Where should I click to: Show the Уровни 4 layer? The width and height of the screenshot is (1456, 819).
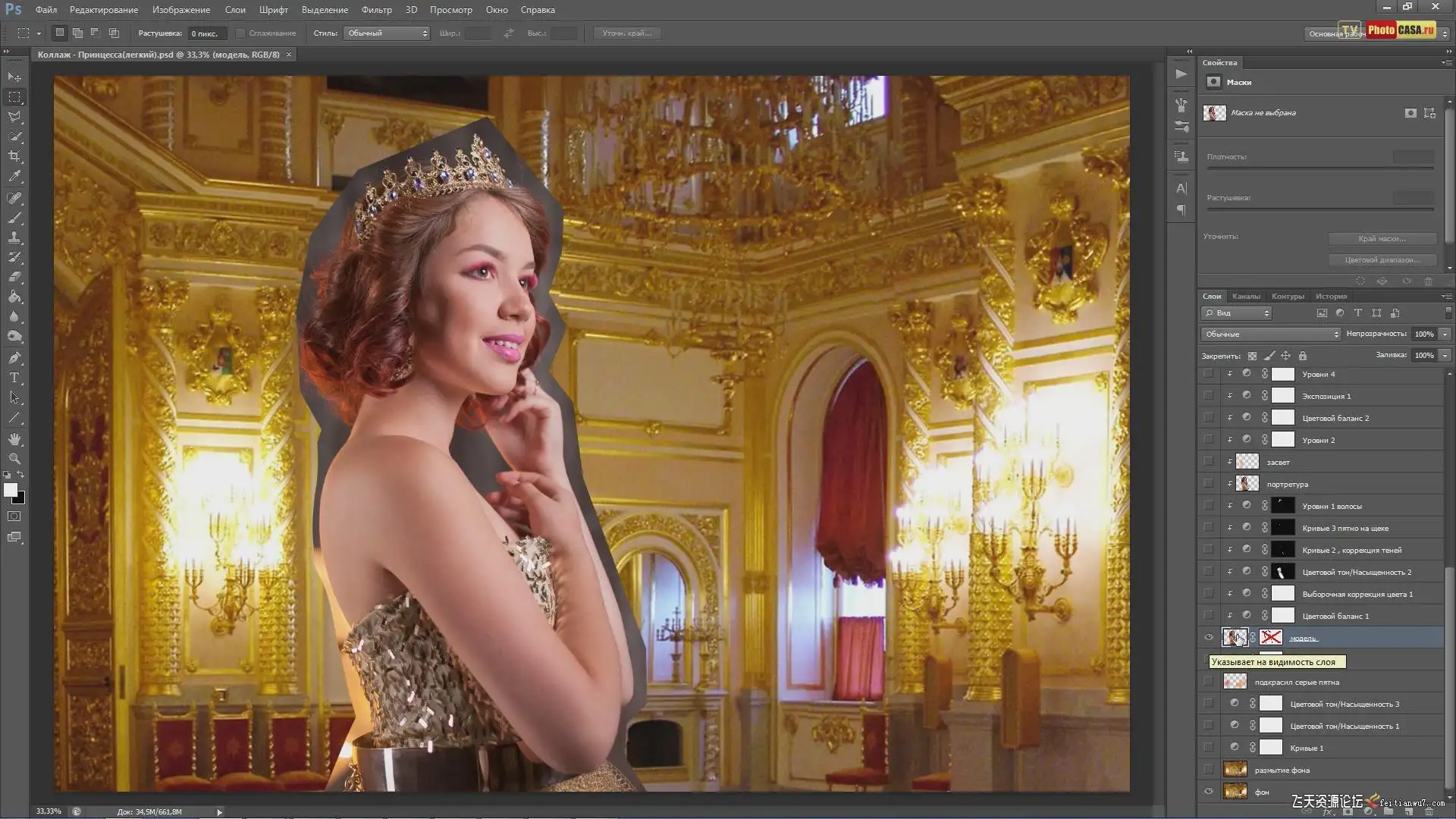(1209, 374)
